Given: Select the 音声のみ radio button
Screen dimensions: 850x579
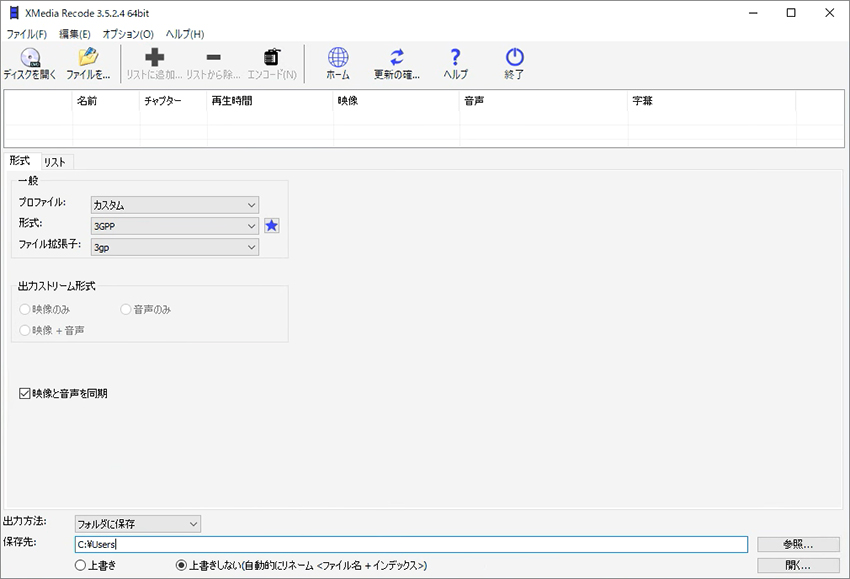Looking at the screenshot, I should pos(126,310).
